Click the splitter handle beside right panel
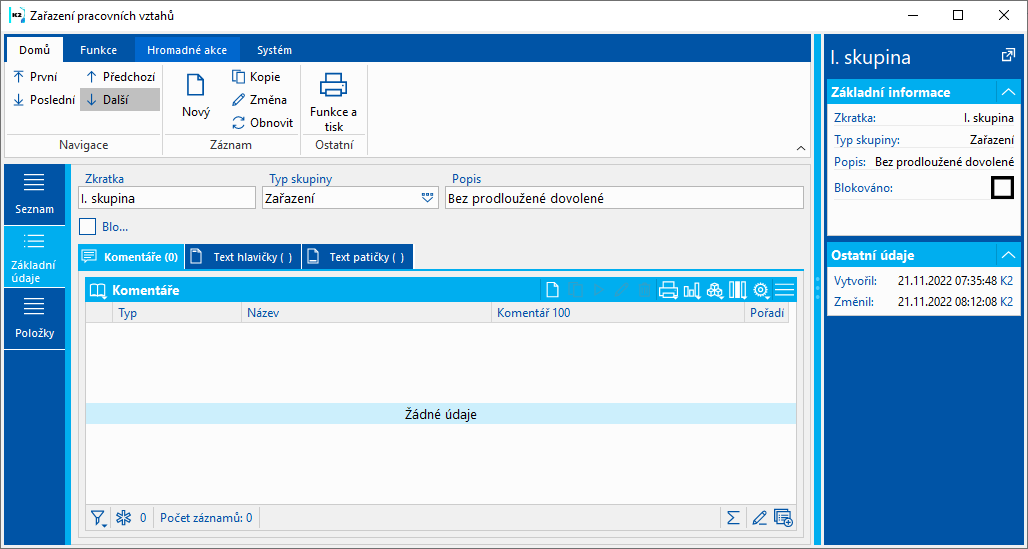Viewport: 1028px width, 549px height. click(818, 288)
